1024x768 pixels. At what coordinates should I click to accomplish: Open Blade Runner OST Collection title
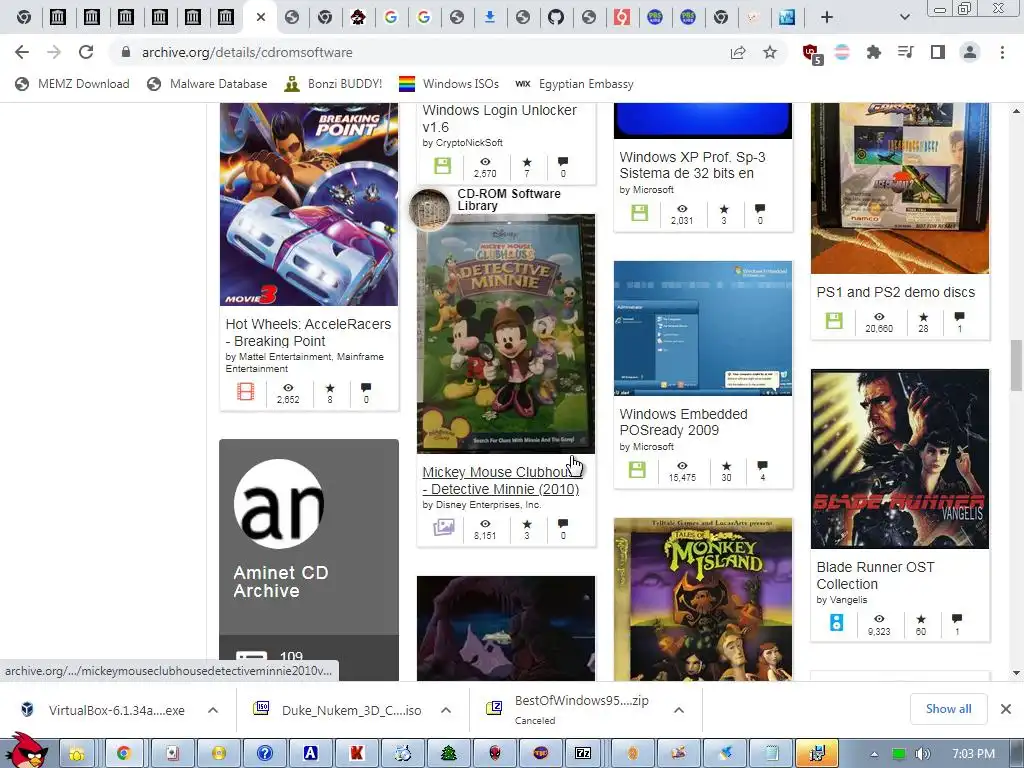(x=875, y=575)
